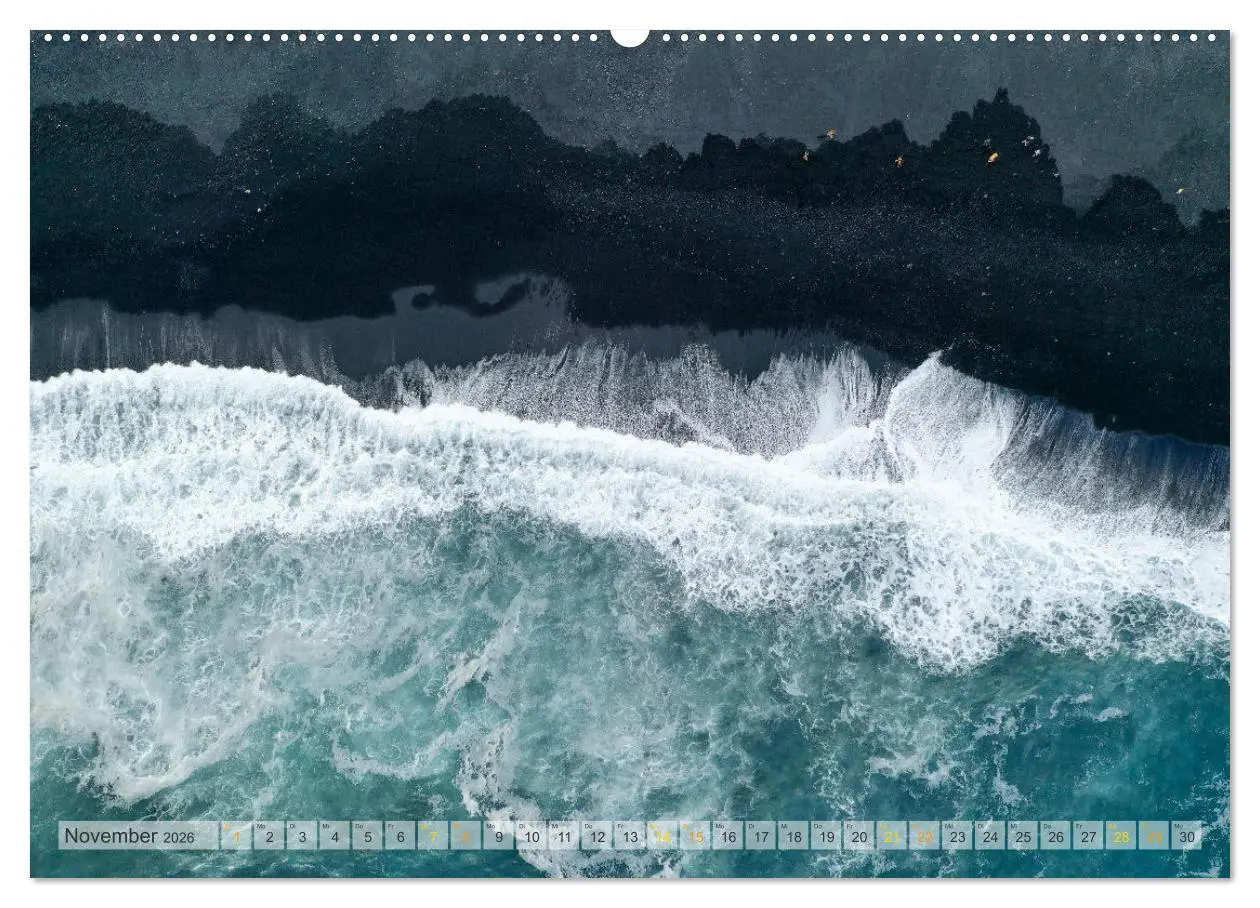This screenshot has height=908, width=1260.
Task: Select day 5 in the calendar strip
Action: [x=367, y=836]
